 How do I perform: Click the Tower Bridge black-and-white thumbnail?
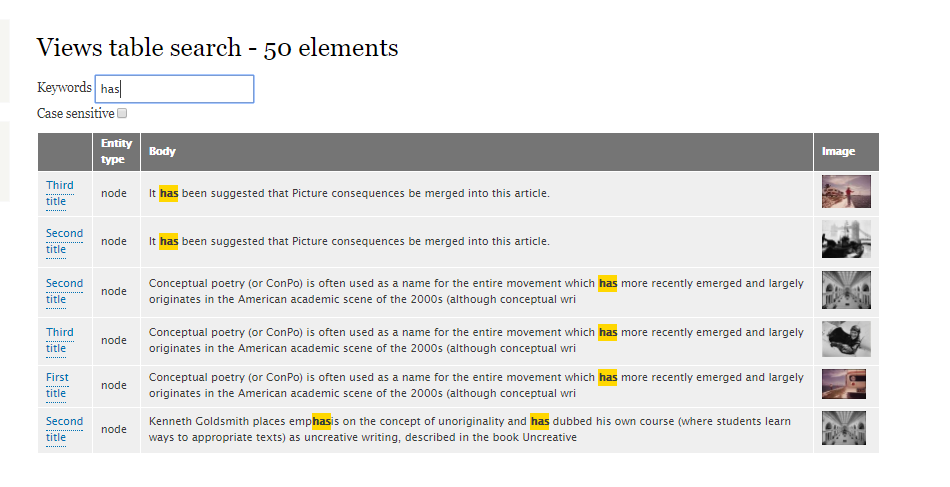(x=845, y=240)
